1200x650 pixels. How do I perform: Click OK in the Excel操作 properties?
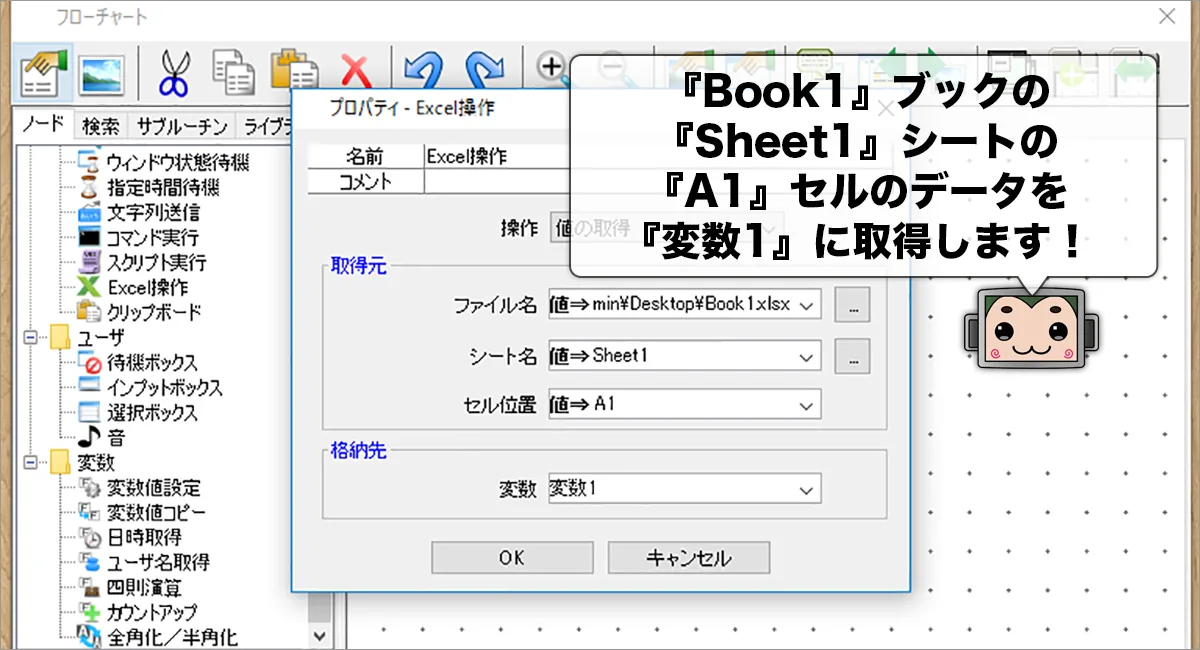(512, 558)
